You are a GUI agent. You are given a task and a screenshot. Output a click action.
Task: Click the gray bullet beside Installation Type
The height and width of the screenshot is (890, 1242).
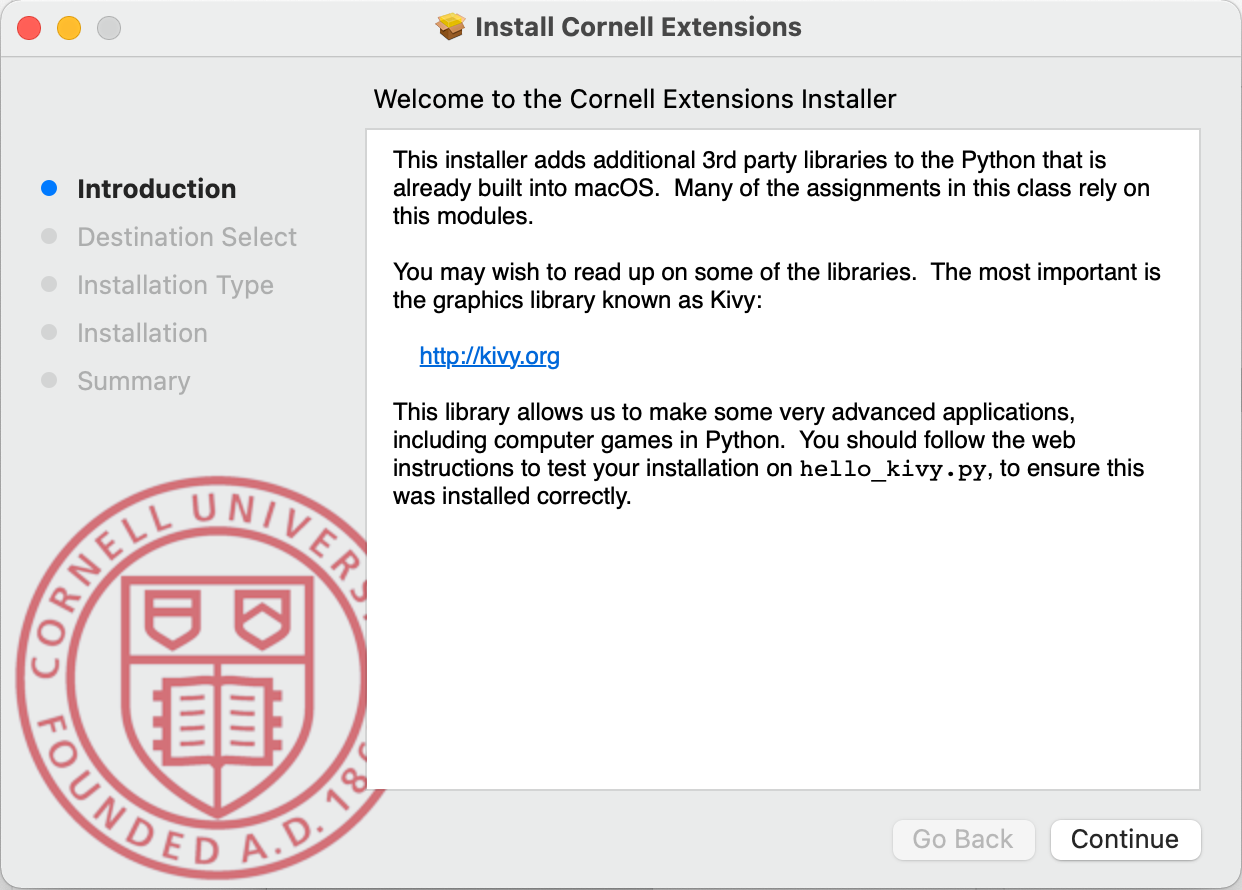(49, 285)
